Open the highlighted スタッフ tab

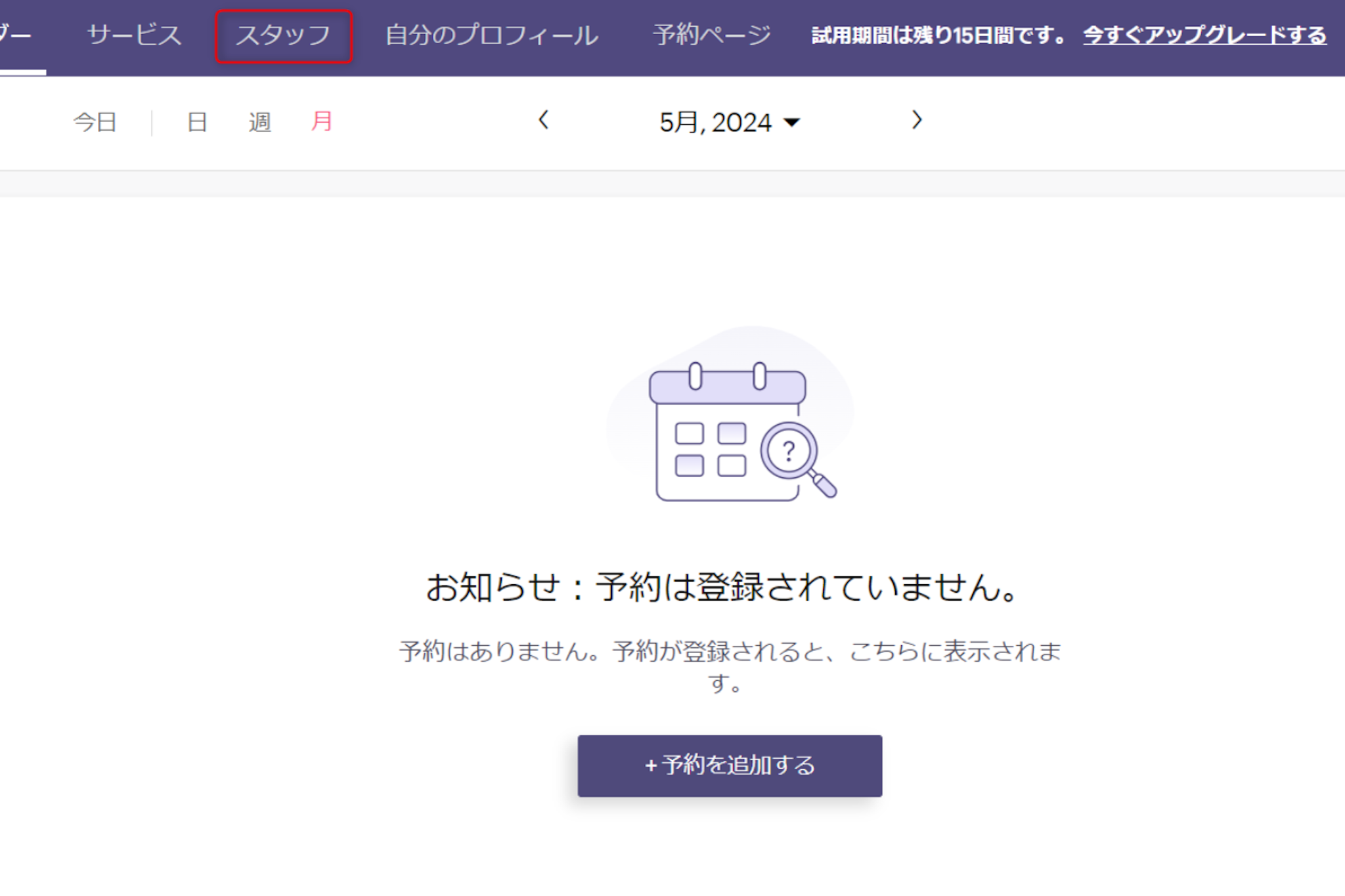283,36
